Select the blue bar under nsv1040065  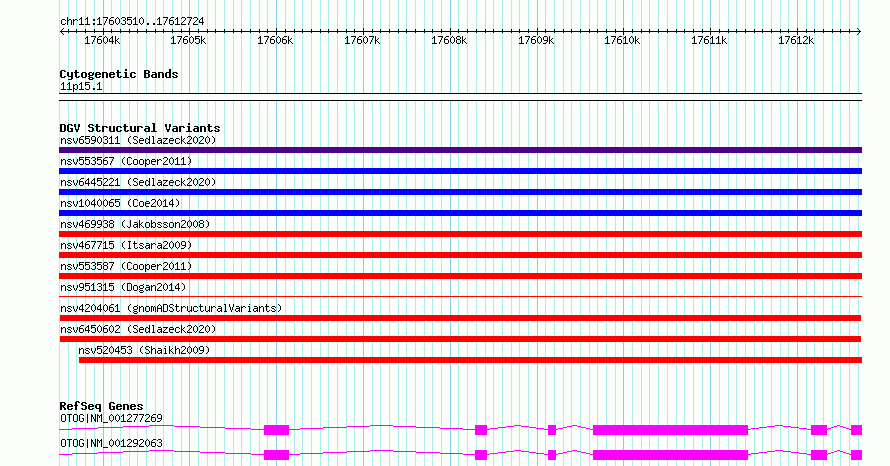coord(460,213)
